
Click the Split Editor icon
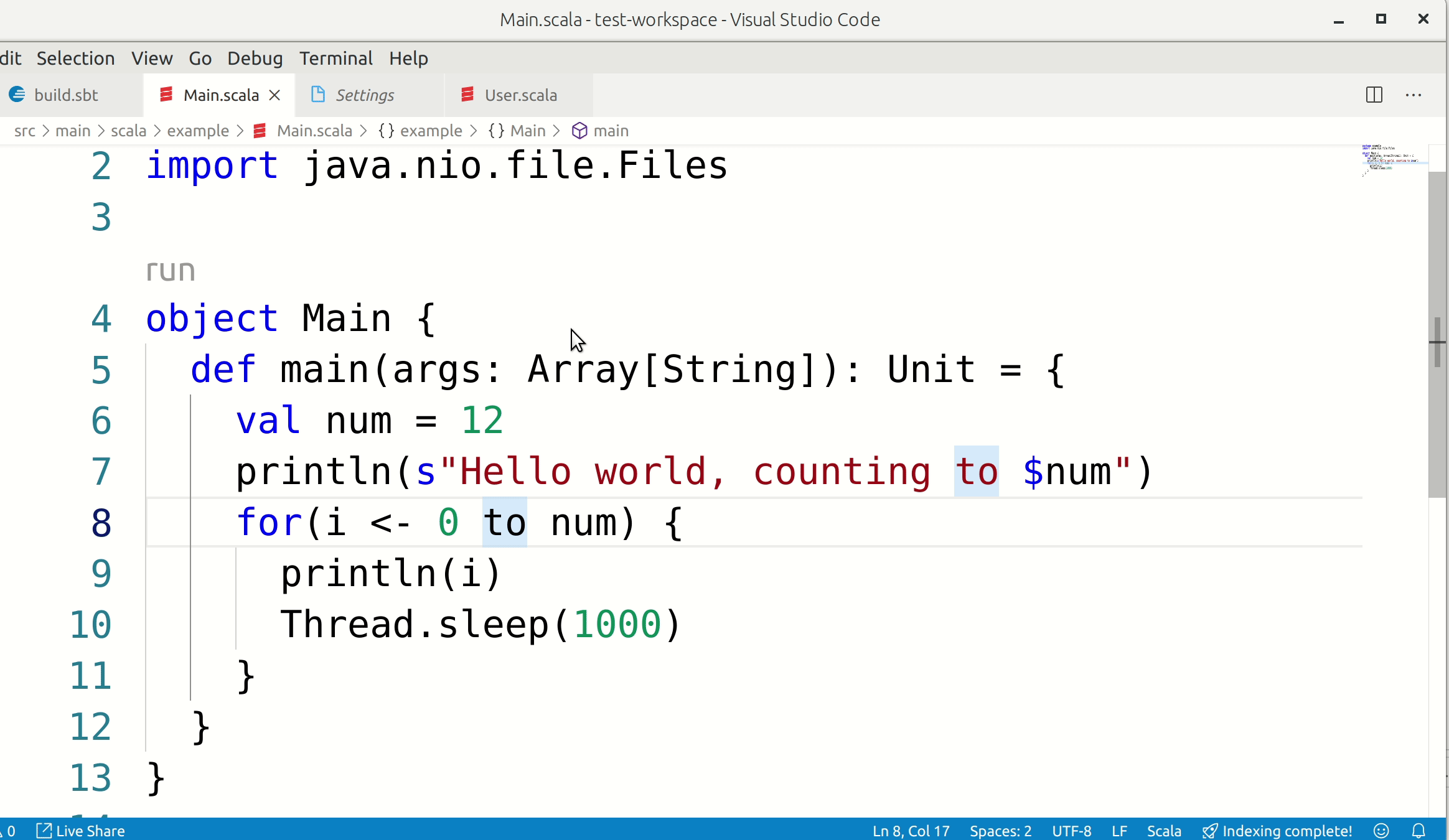coord(1374,95)
